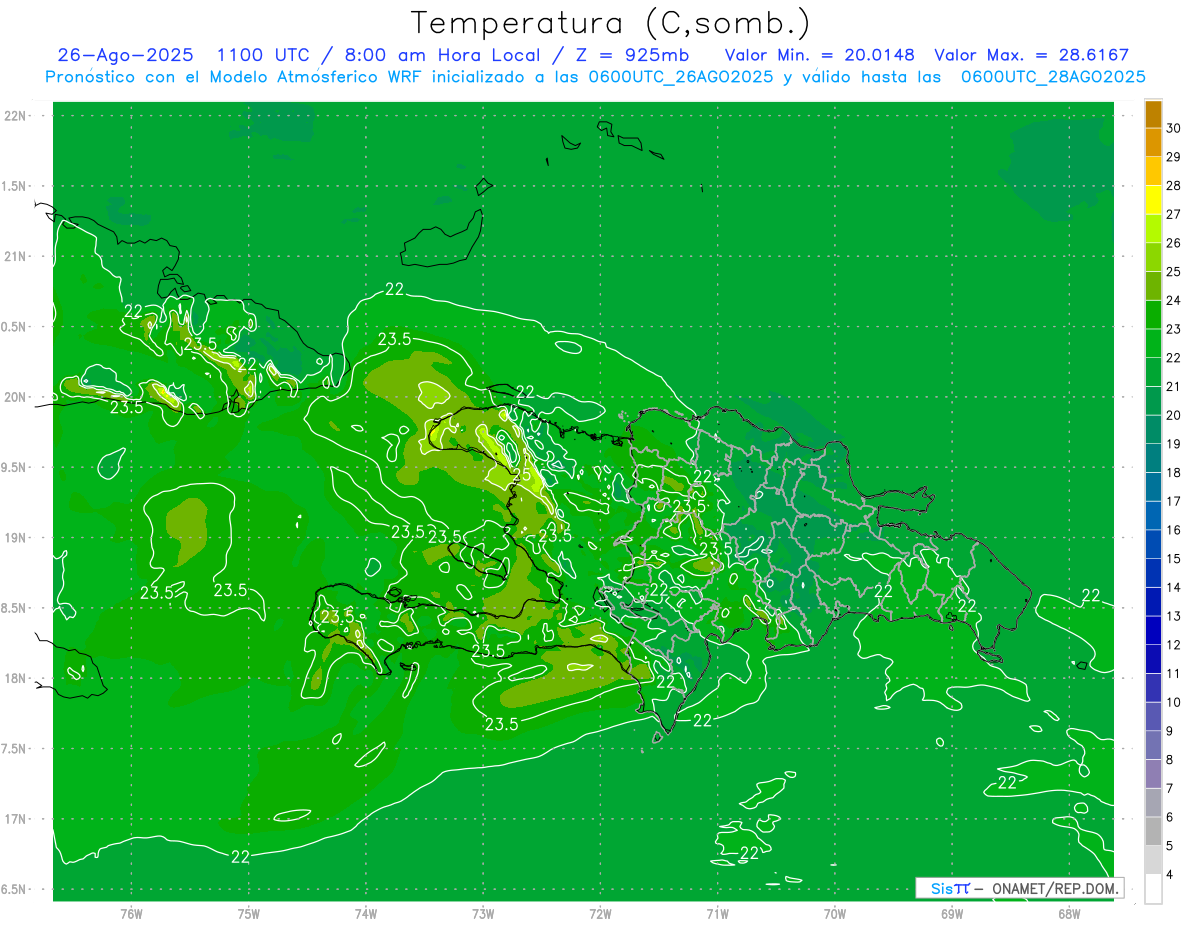Click the '76W' longitude axis label
1200x927 pixels.
click(x=131, y=914)
